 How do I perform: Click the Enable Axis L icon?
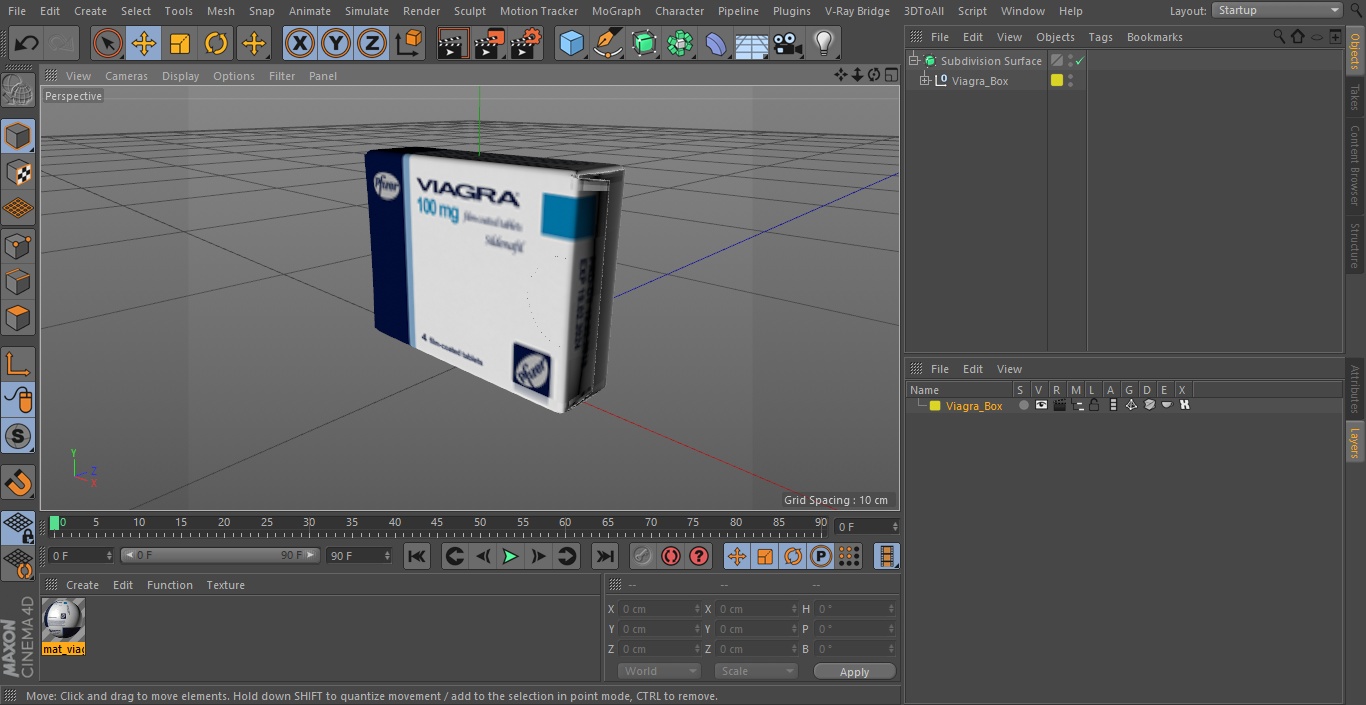18,363
